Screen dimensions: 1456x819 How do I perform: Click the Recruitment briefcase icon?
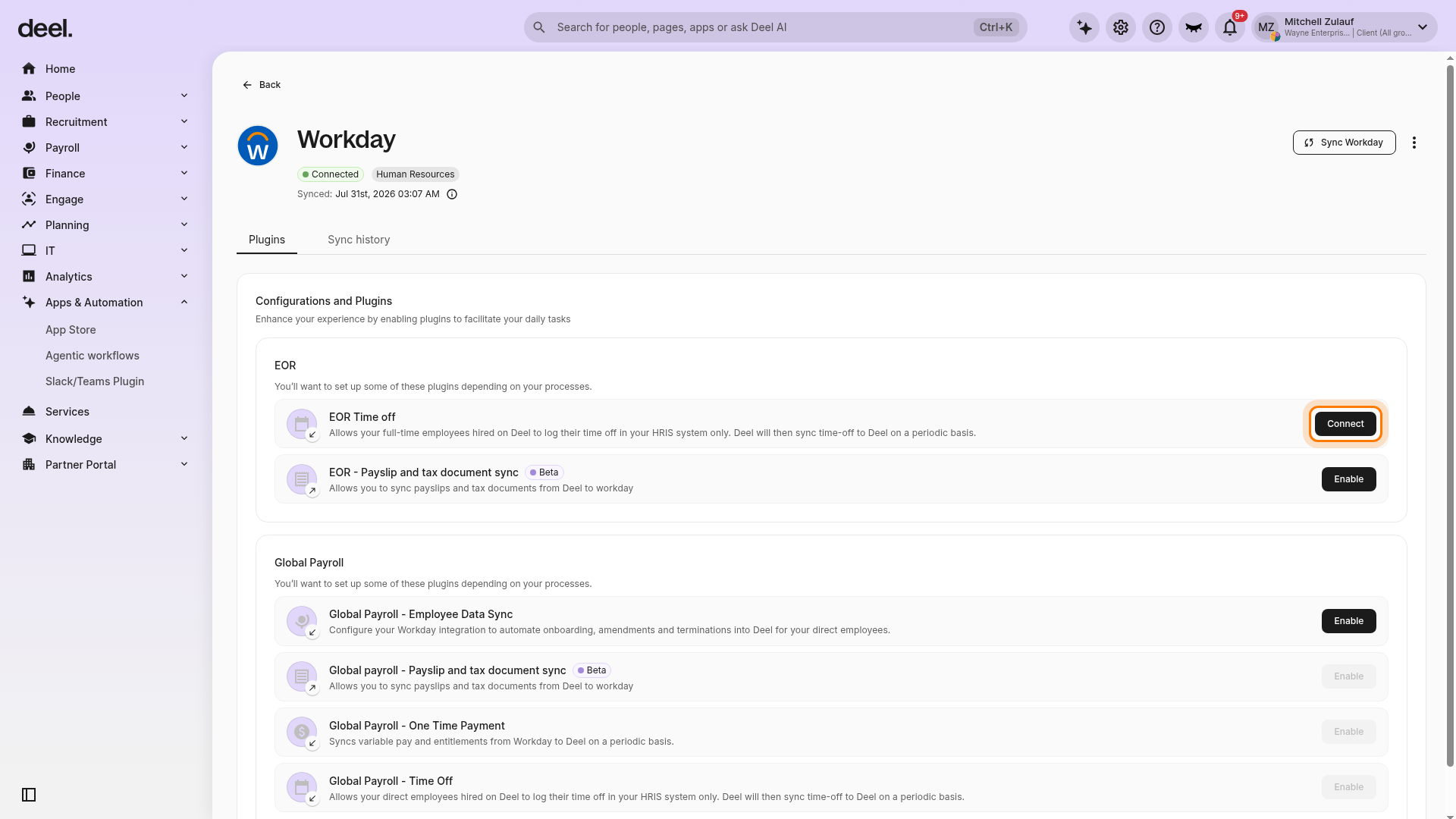[29, 122]
